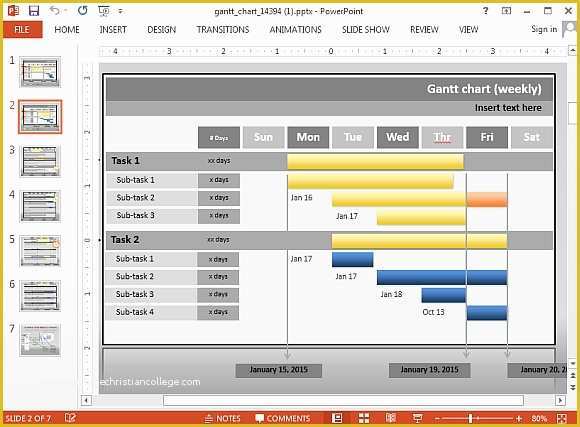Open the SLIDE SHOW tab
Image resolution: width=580 pixels, height=427 pixels.
click(x=365, y=30)
